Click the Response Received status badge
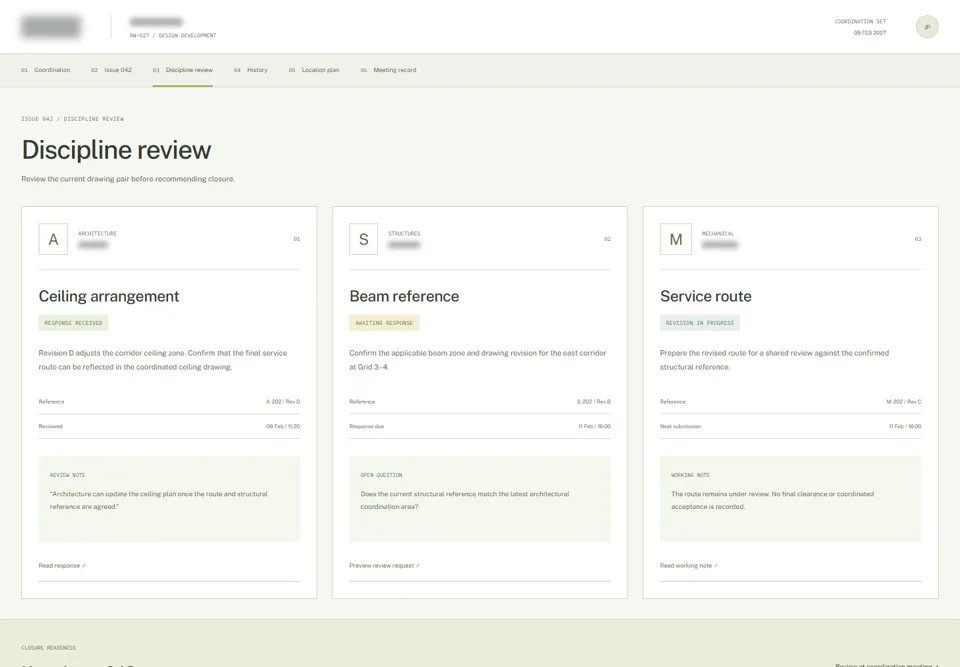The width and height of the screenshot is (960, 667). point(73,323)
